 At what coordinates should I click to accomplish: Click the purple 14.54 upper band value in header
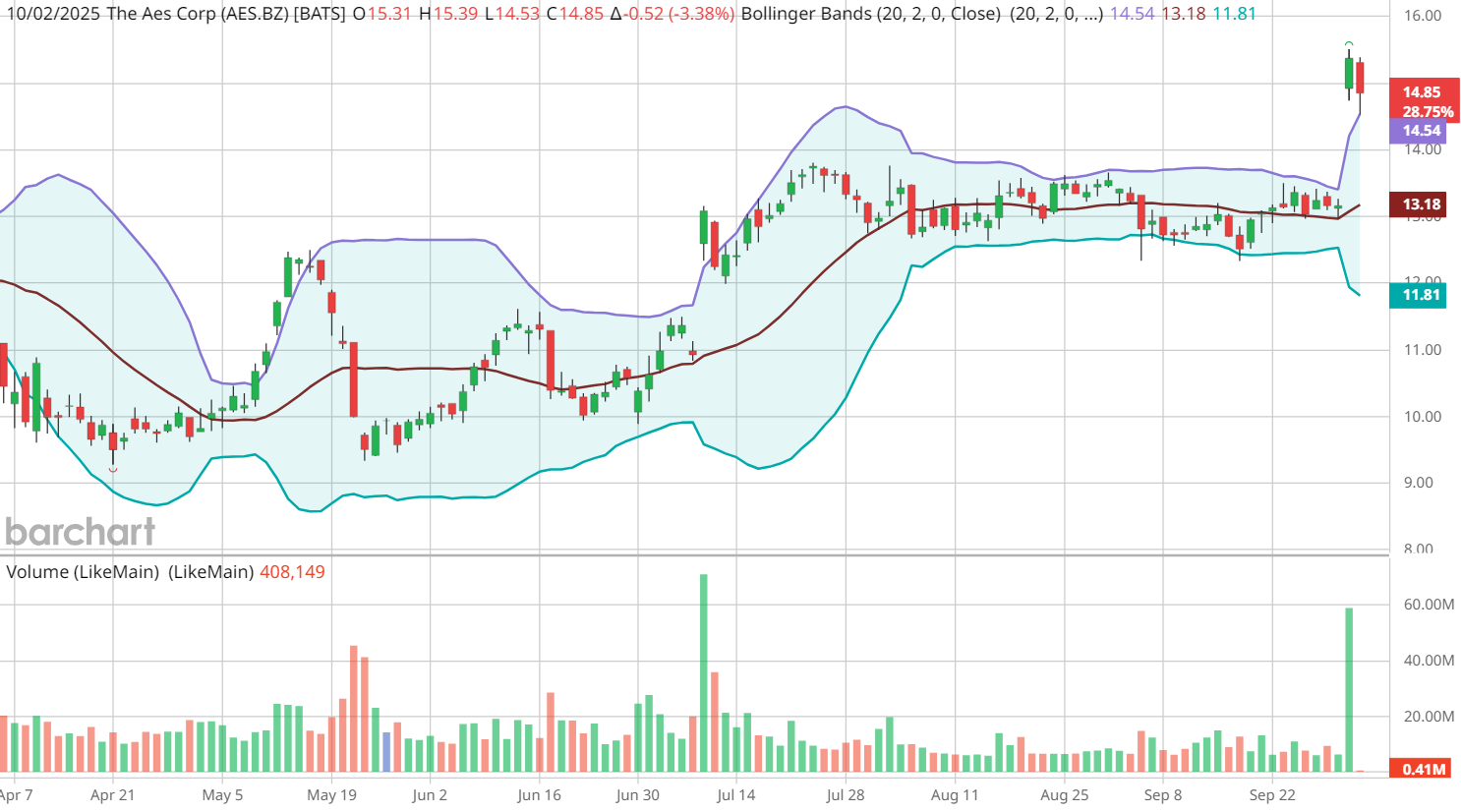(x=1132, y=14)
